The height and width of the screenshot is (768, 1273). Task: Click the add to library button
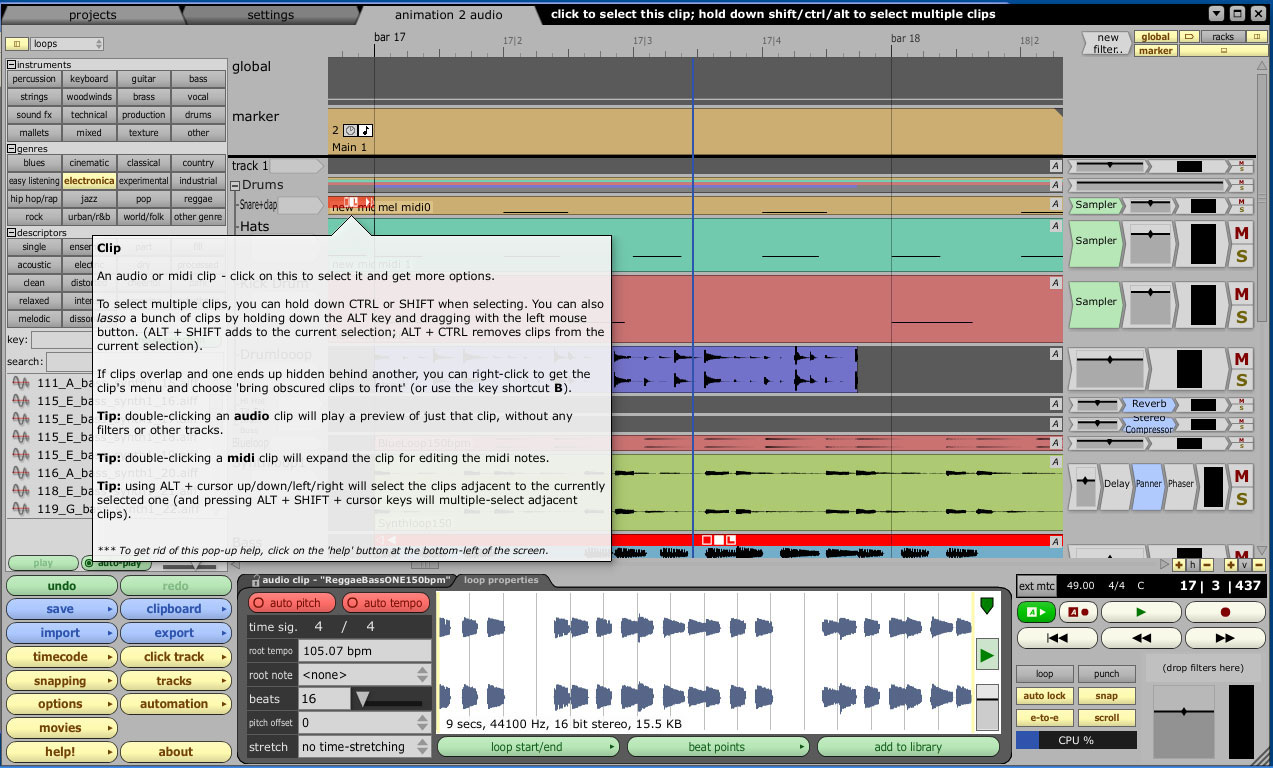(x=907, y=747)
